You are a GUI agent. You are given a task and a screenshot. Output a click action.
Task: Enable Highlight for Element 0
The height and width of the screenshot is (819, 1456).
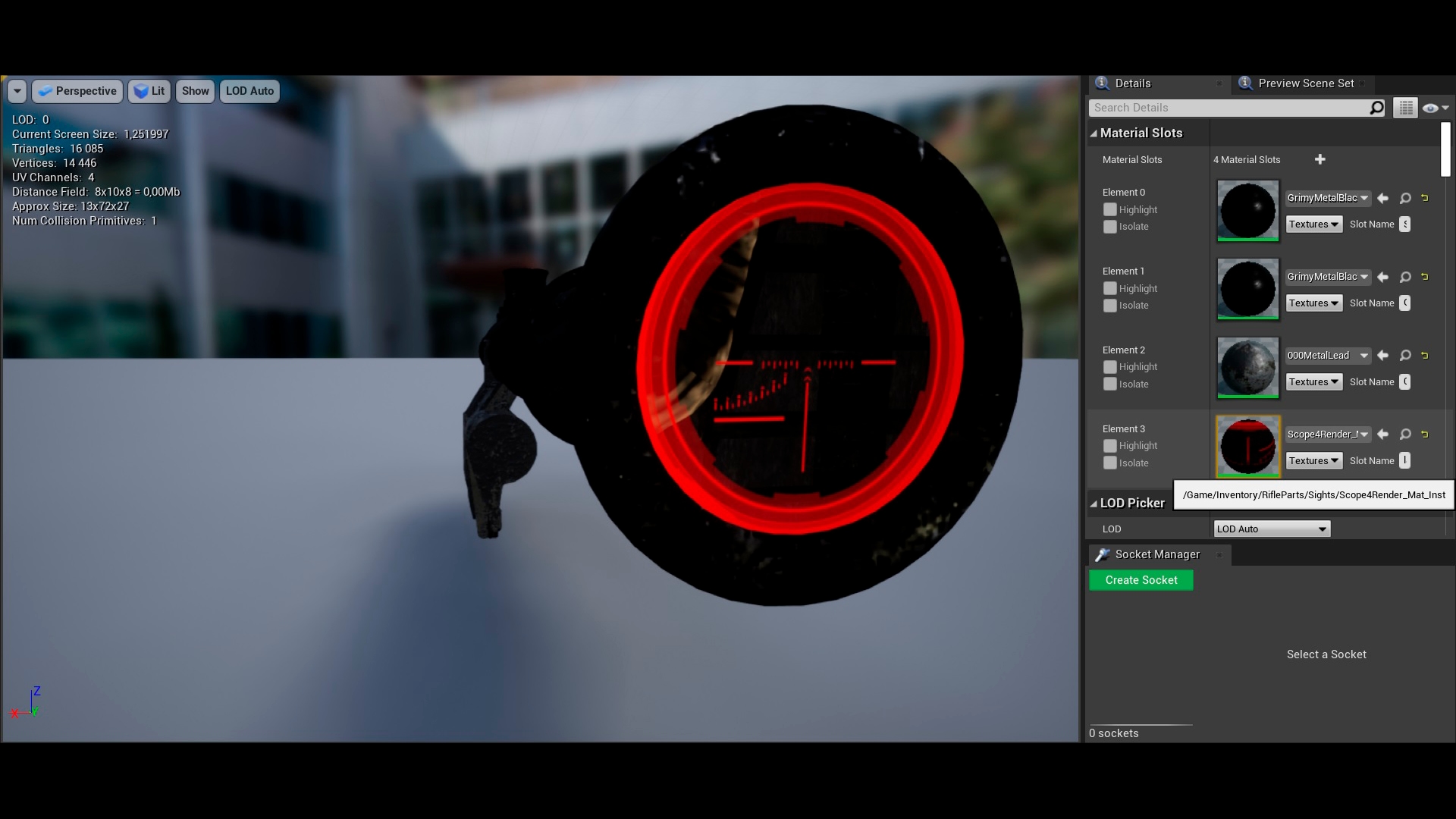1109,209
